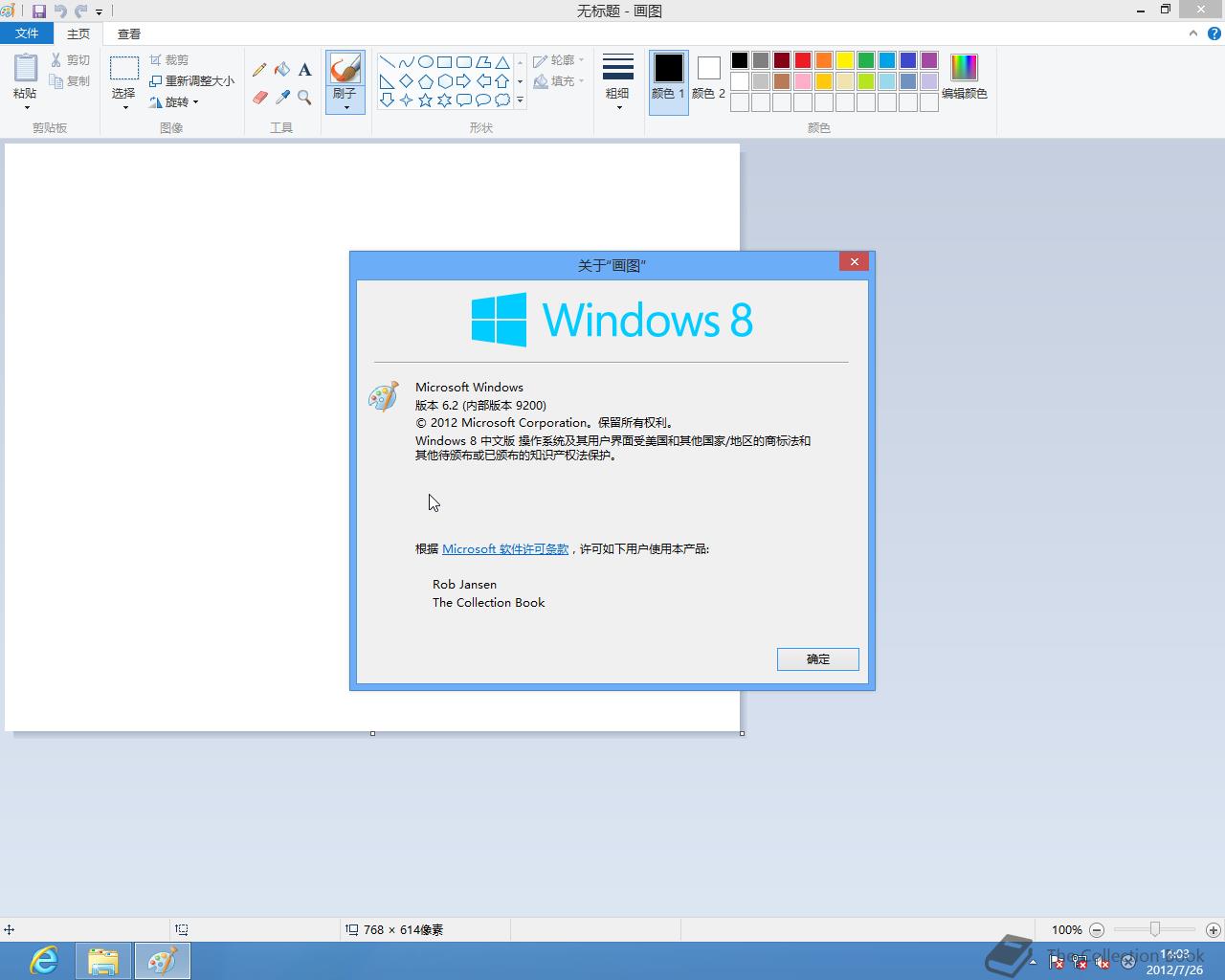Switch to the View (查看) tab
This screenshot has width=1225, height=980.
click(x=129, y=33)
